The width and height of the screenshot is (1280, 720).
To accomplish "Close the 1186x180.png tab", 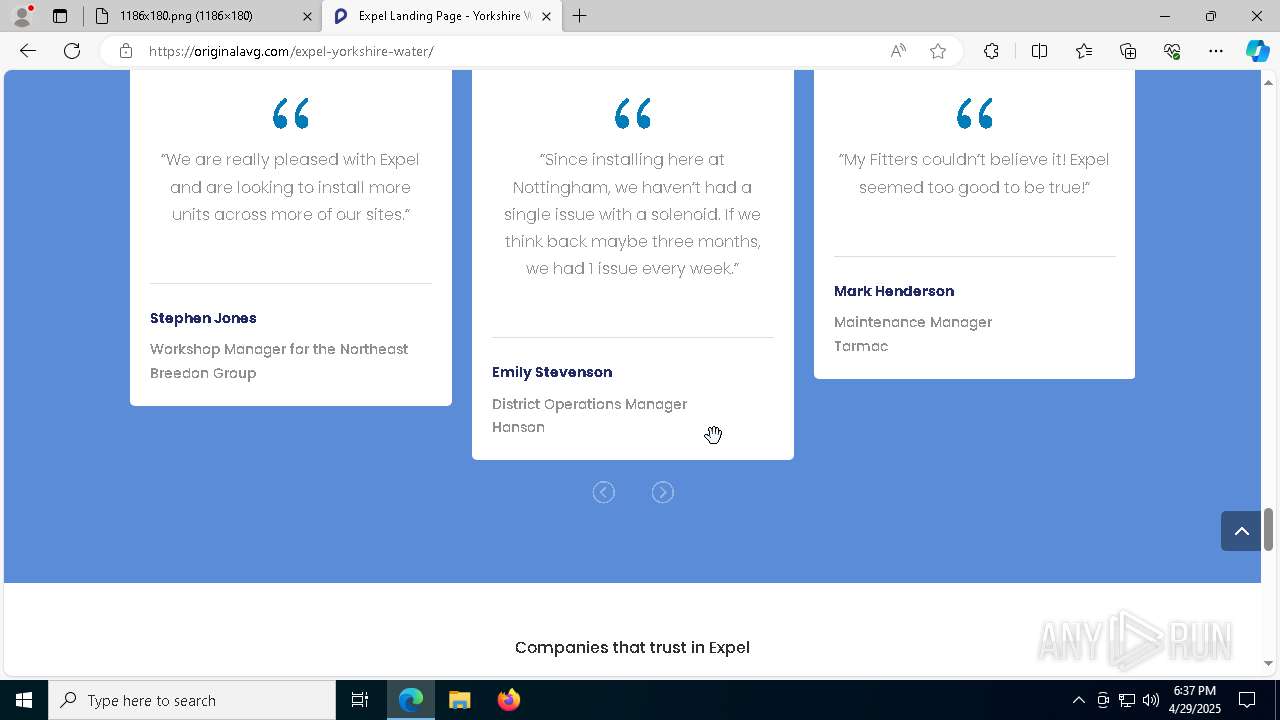I will click(307, 16).
